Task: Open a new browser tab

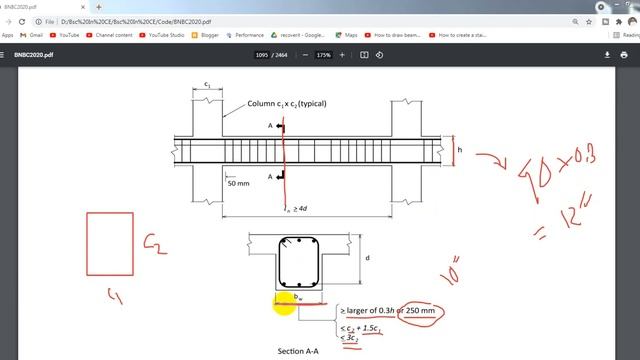Action: [98, 7]
